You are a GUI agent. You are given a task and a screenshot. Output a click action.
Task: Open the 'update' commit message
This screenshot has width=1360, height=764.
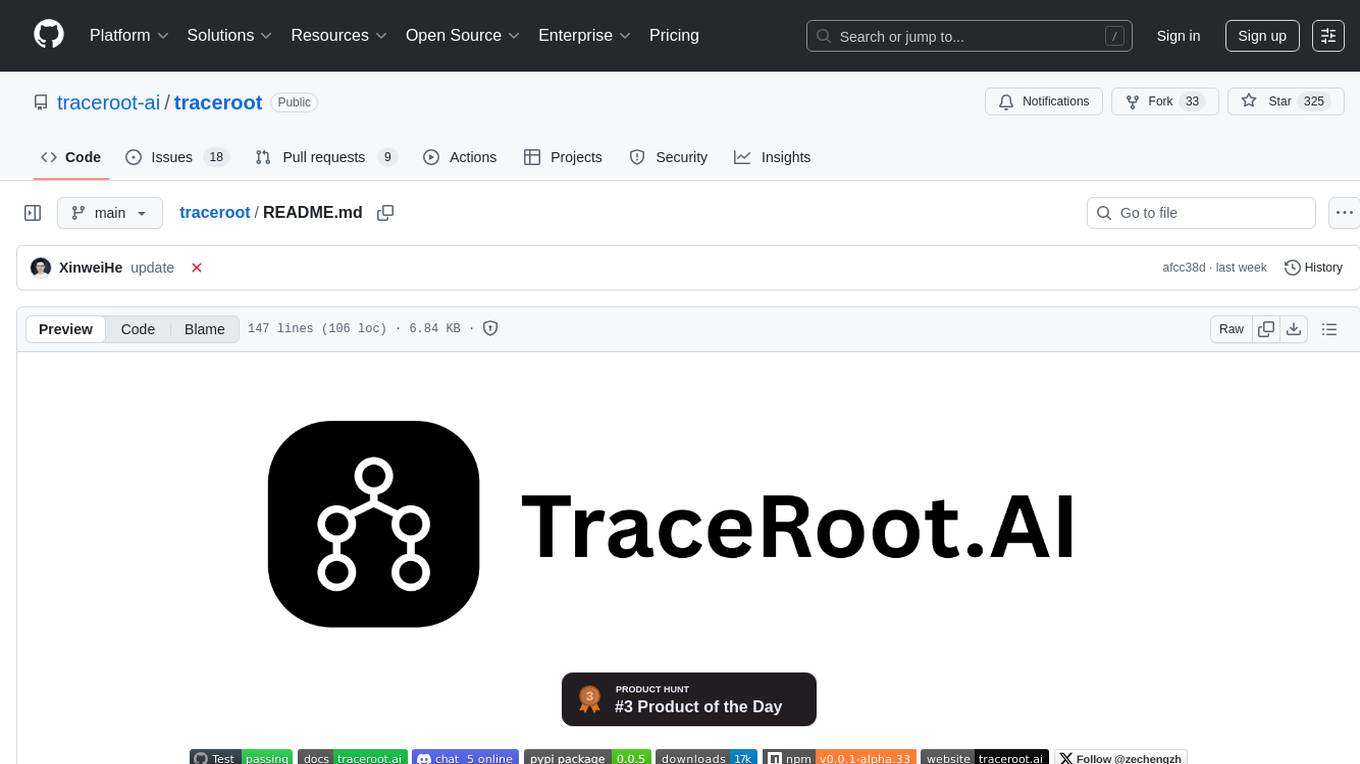[152, 267]
